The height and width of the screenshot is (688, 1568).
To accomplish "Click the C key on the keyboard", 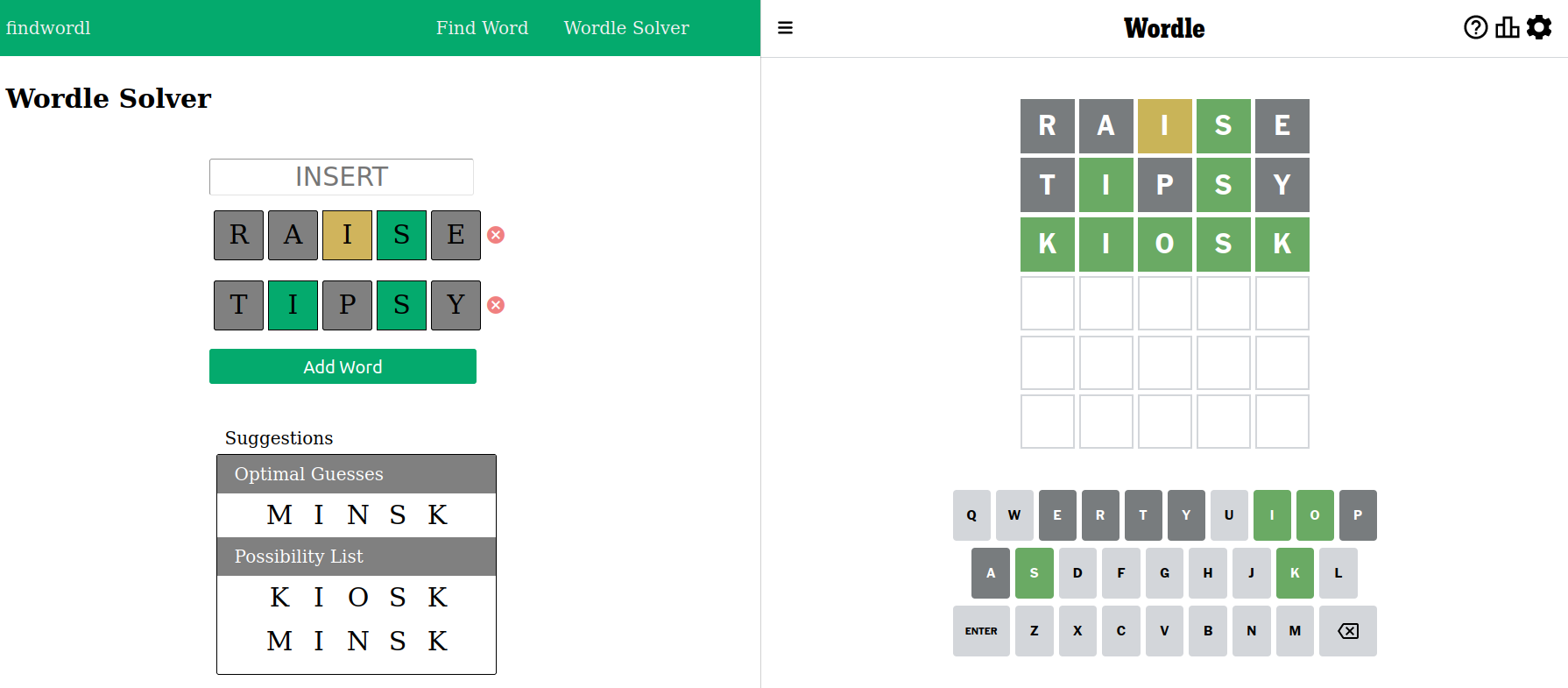I will coord(1121,631).
